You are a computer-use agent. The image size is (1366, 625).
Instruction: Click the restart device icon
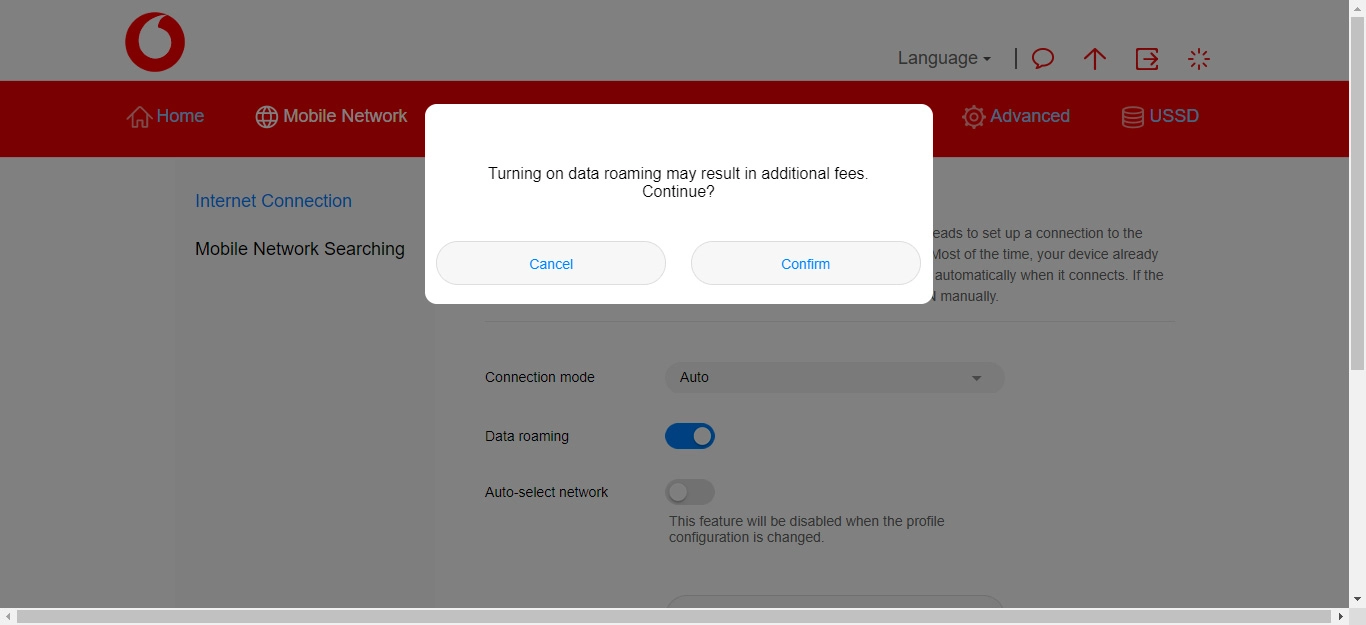(x=1198, y=58)
